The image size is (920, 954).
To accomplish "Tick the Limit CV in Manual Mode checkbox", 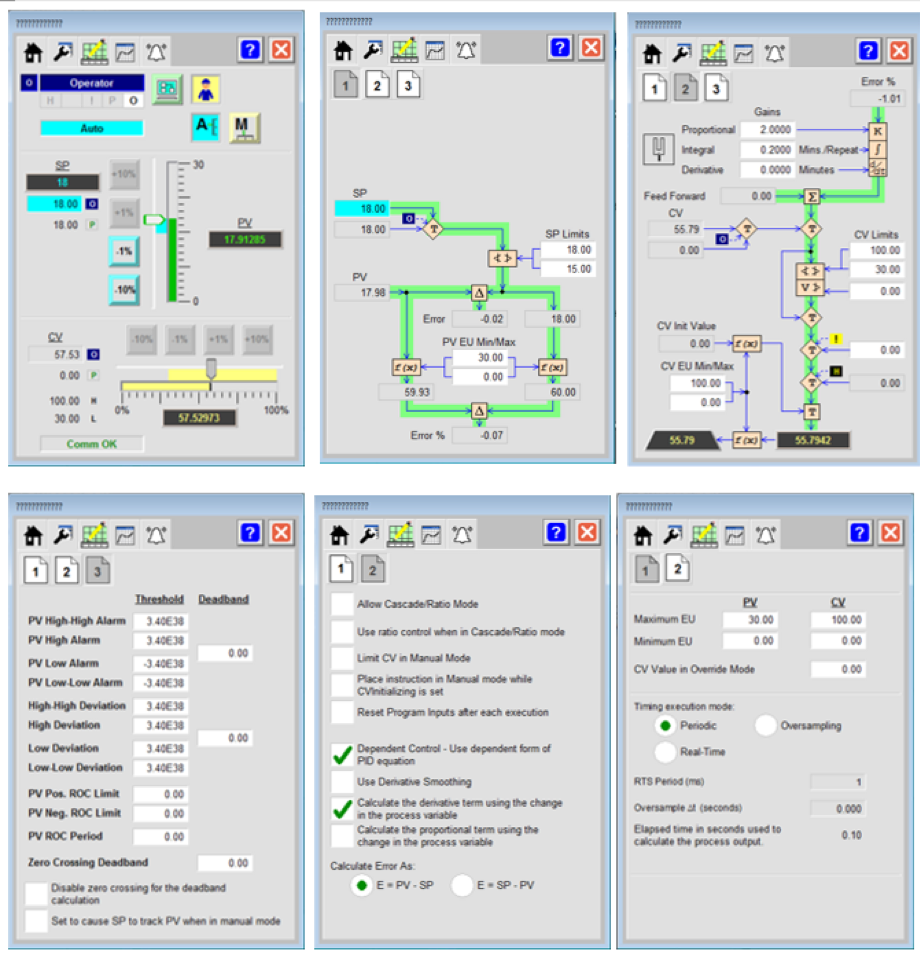I will point(343,658).
